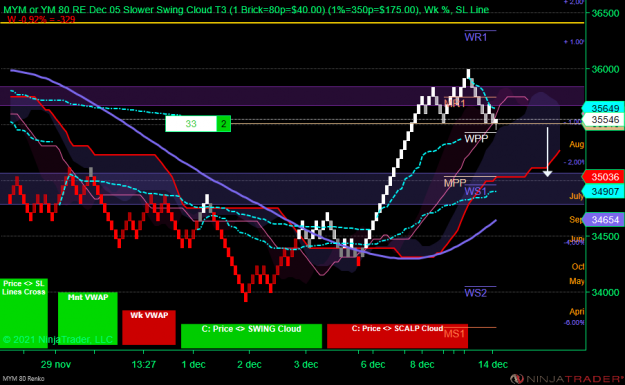Screen dimensions: 625x385
Task: Click the red 'W -0.92% = -329' readout
Action: coord(41,19)
